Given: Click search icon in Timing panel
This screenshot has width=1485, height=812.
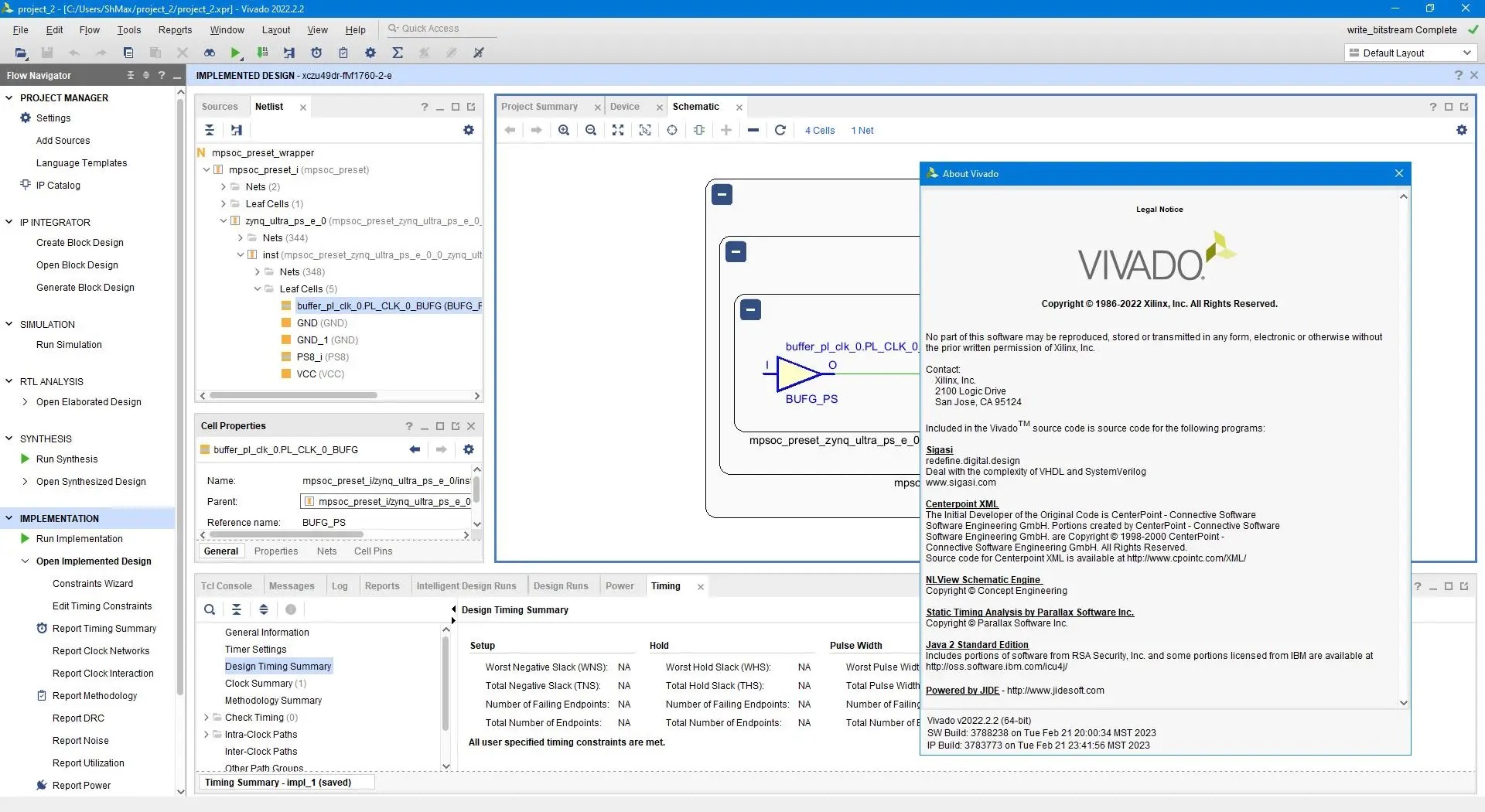Looking at the screenshot, I should pos(210,609).
